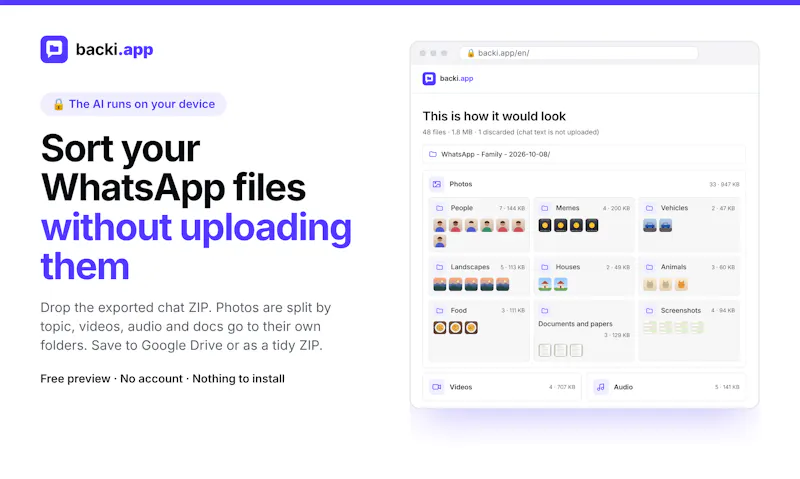This screenshot has width=800, height=479.
Task: Select the last landscape thumbnail in Landscapes
Action: tap(503, 284)
